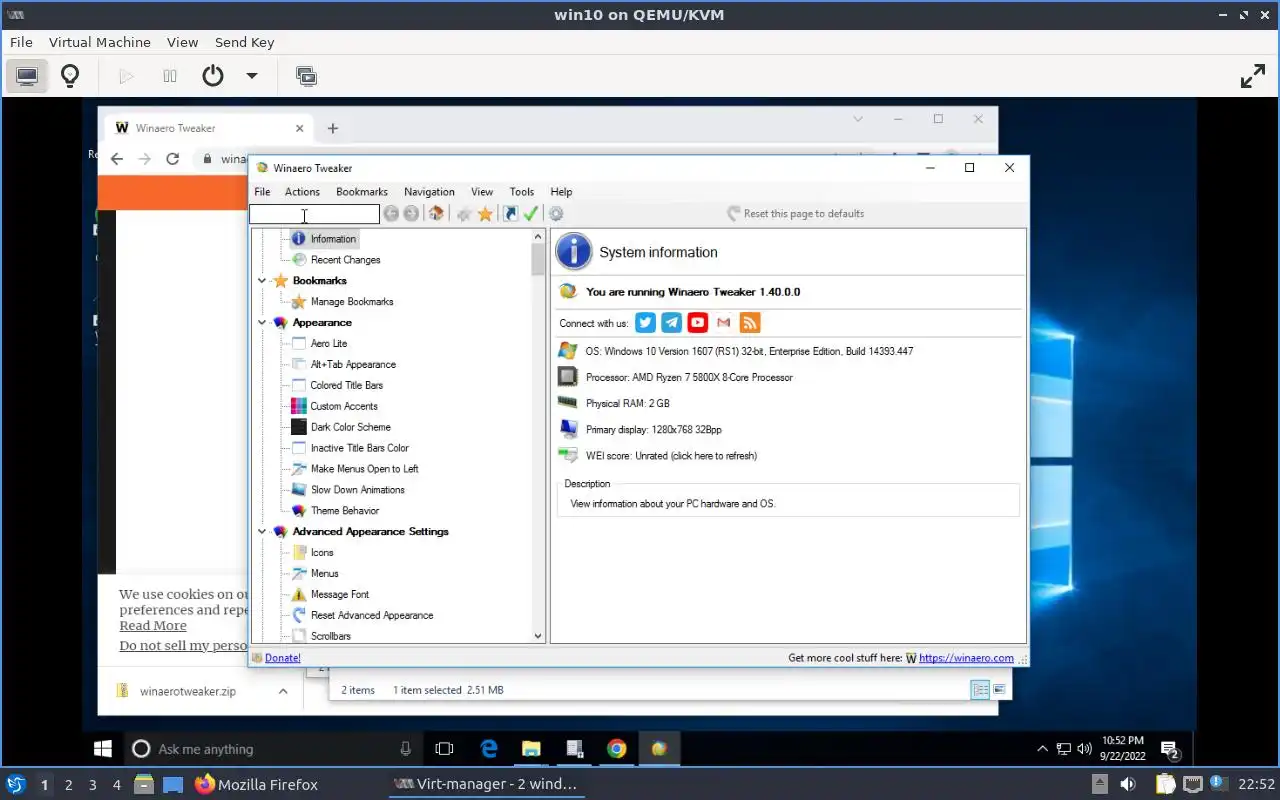Click the green checkmark toolbar icon
This screenshot has width=1280, height=800.
click(531, 214)
